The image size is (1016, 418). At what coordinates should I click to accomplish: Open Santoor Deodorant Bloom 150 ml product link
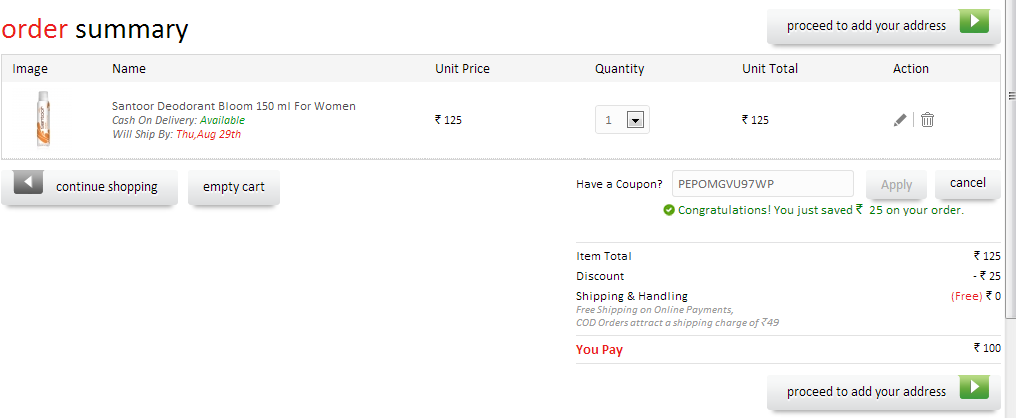tap(234, 106)
